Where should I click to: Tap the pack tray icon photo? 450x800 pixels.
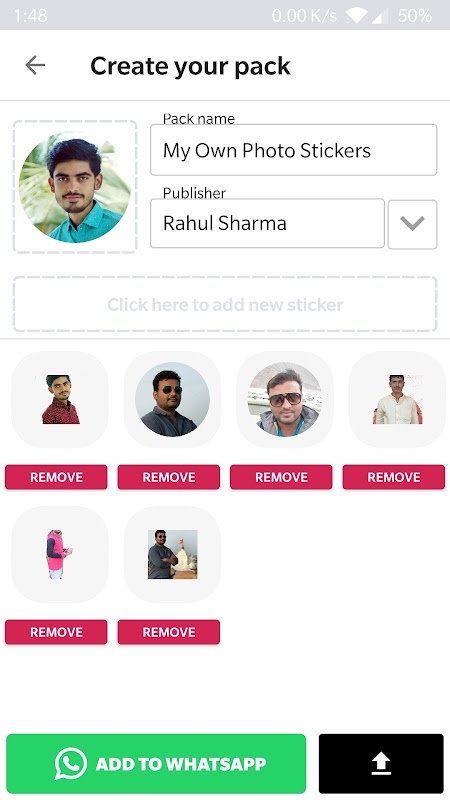(75, 187)
